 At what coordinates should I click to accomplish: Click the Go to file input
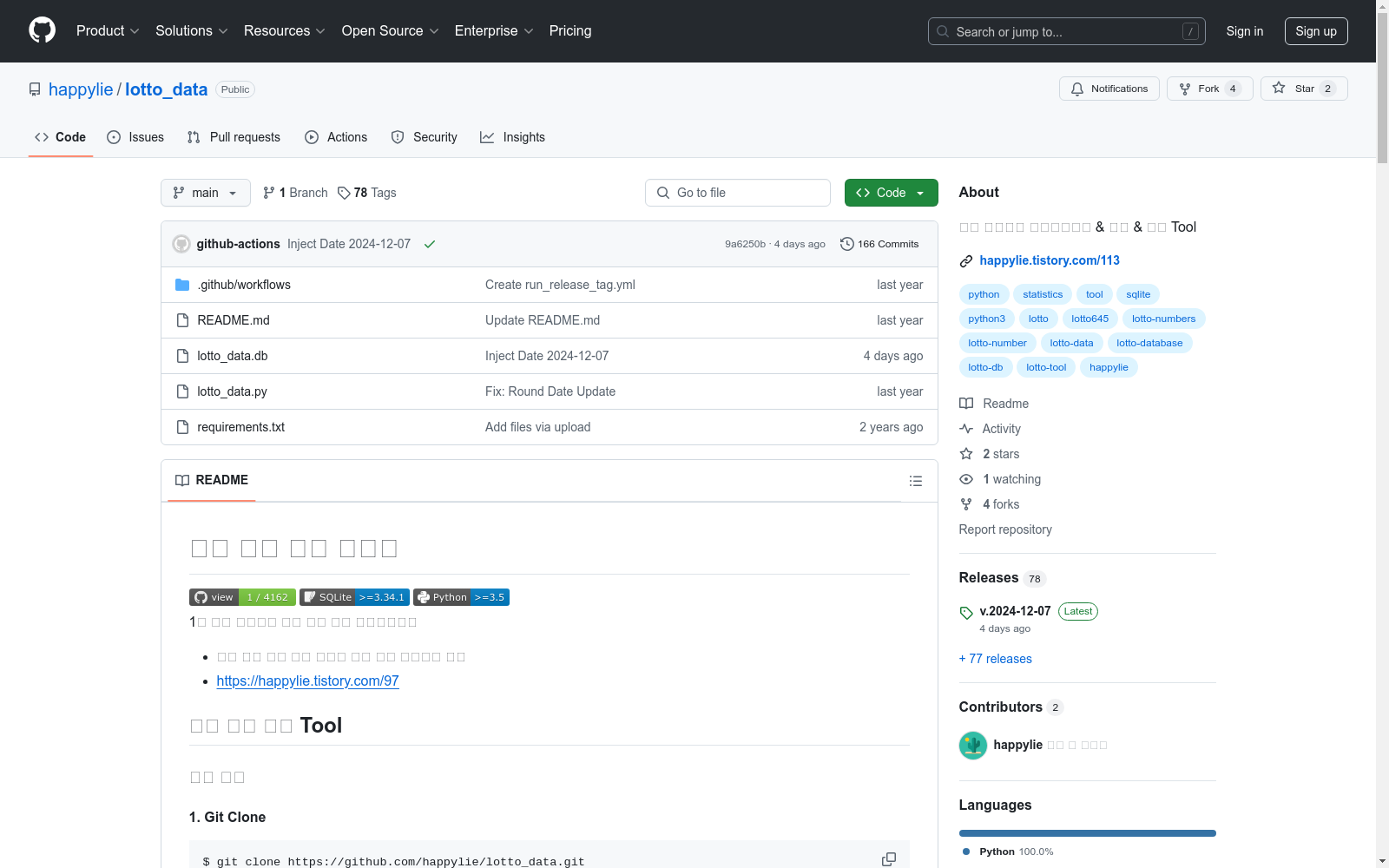pos(738,193)
